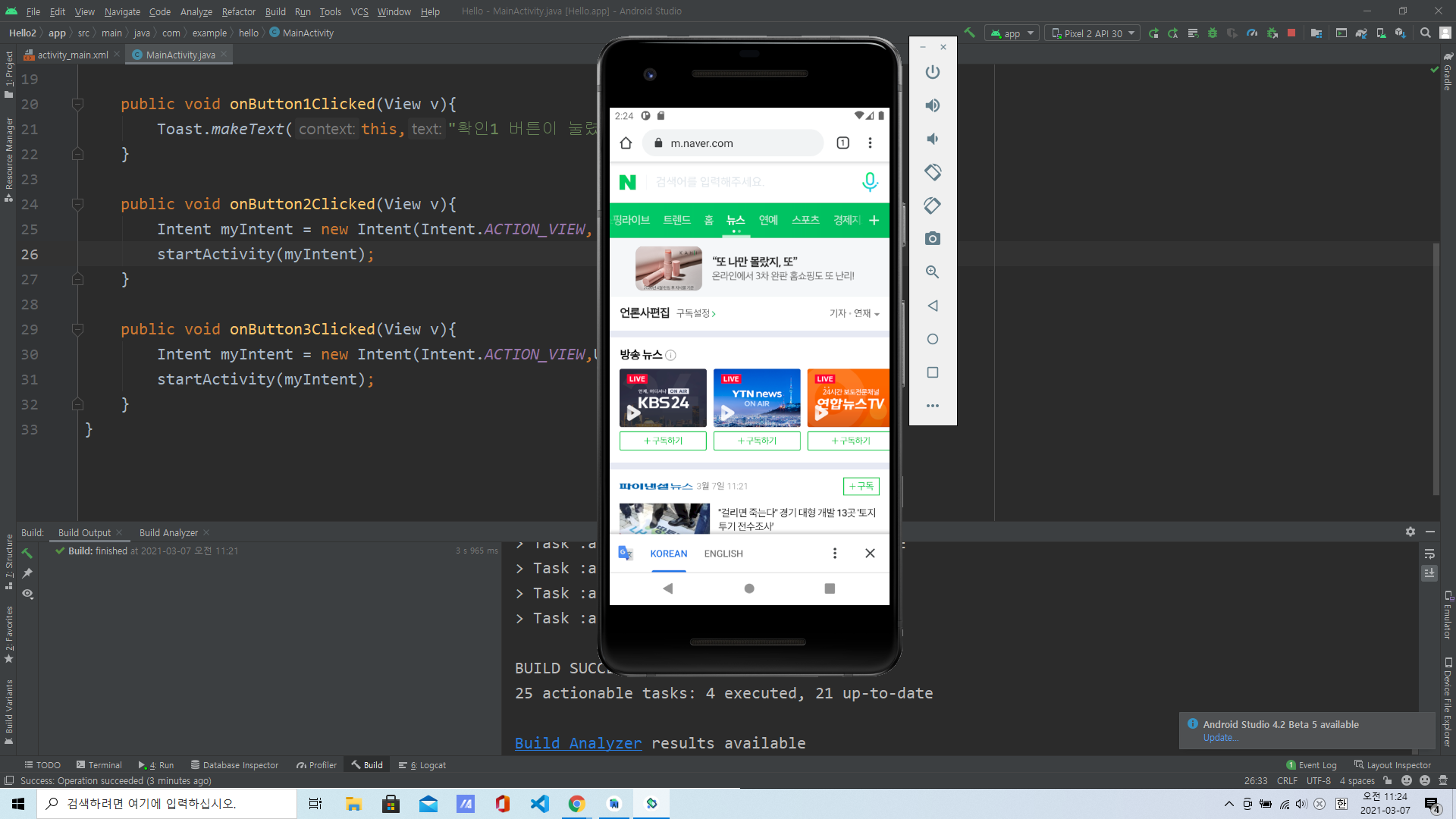
Task: Toggle pin tab in Build panel
Action: [x=27, y=573]
